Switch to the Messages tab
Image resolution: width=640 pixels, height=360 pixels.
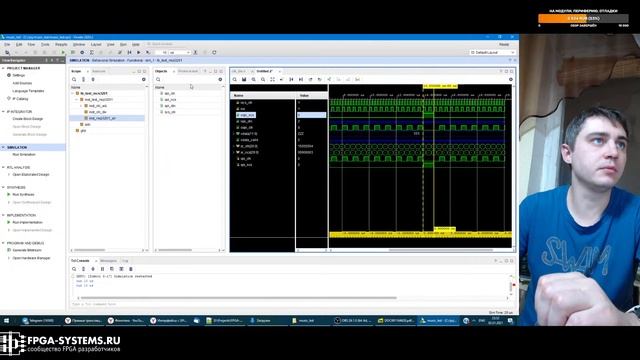coord(108,260)
